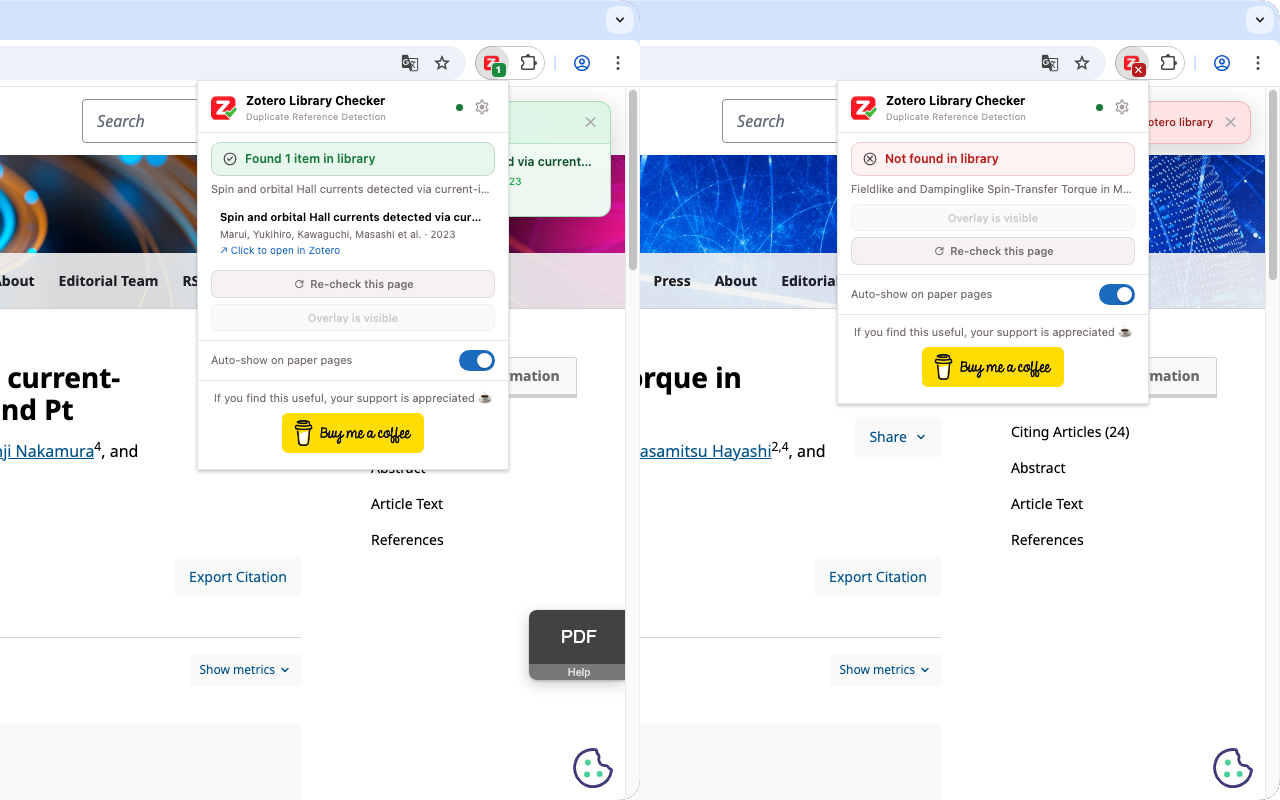Click Found 1 item in library banner

click(x=353, y=159)
